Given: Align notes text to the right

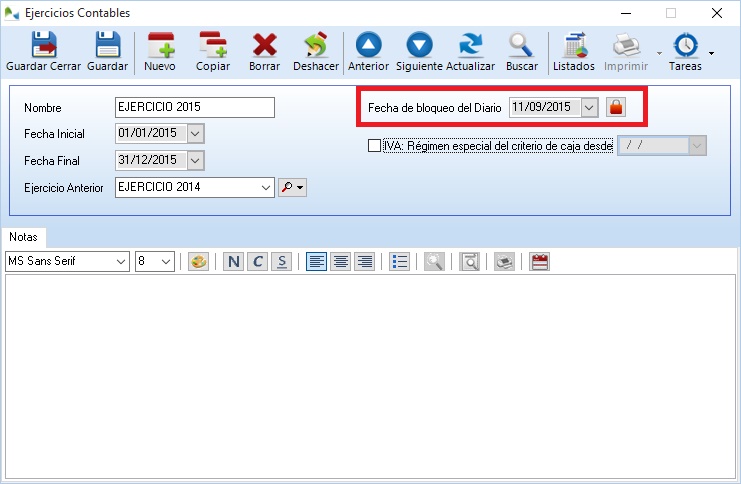Looking at the screenshot, I should [x=364, y=261].
